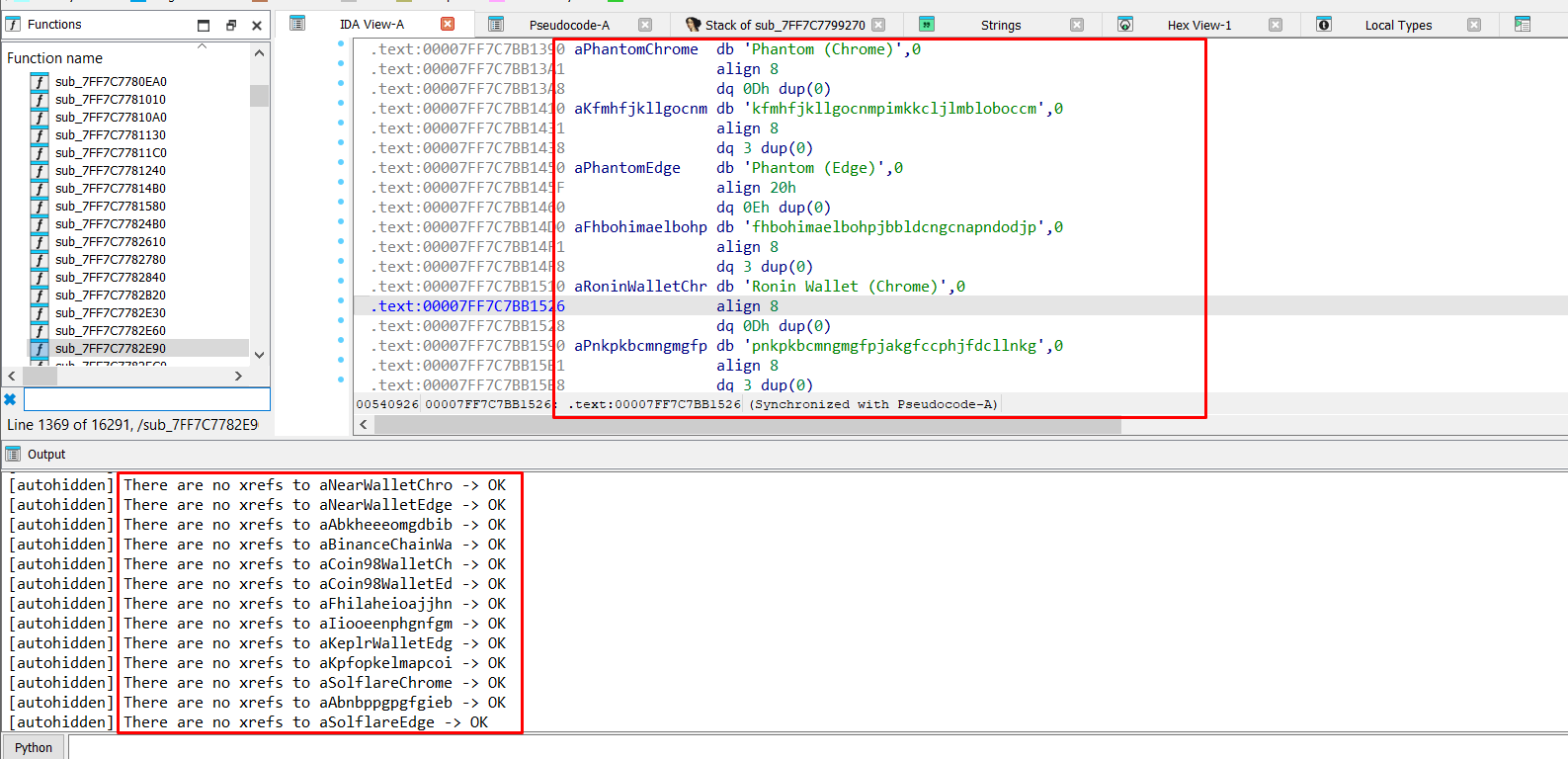This screenshot has height=759, width=1568.
Task: Select function sub_7FF7C7781010 in the list
Action: pos(111,100)
